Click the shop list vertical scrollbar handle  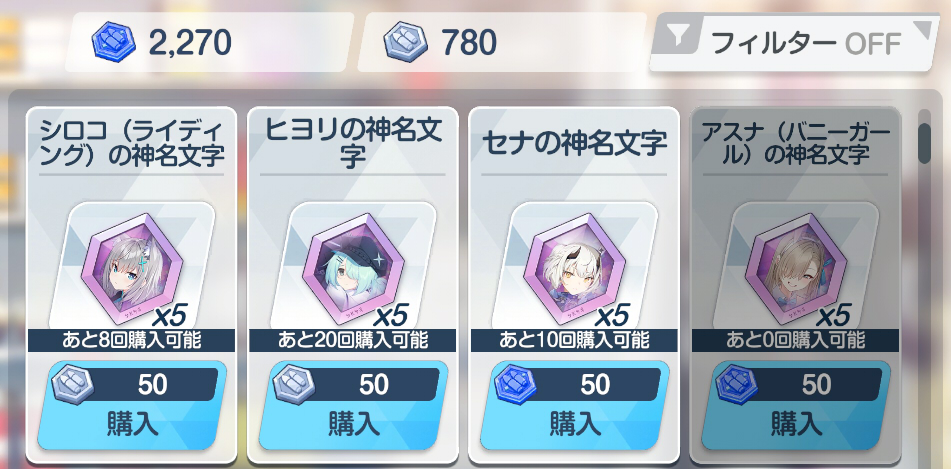[x=924, y=143]
